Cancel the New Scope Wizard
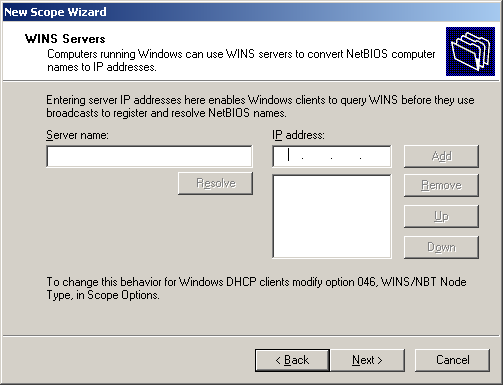 click(x=452, y=360)
